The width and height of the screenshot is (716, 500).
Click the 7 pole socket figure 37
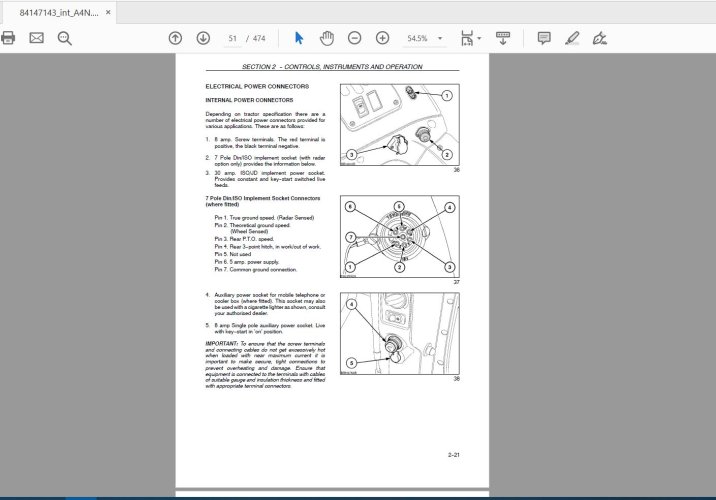coord(400,237)
